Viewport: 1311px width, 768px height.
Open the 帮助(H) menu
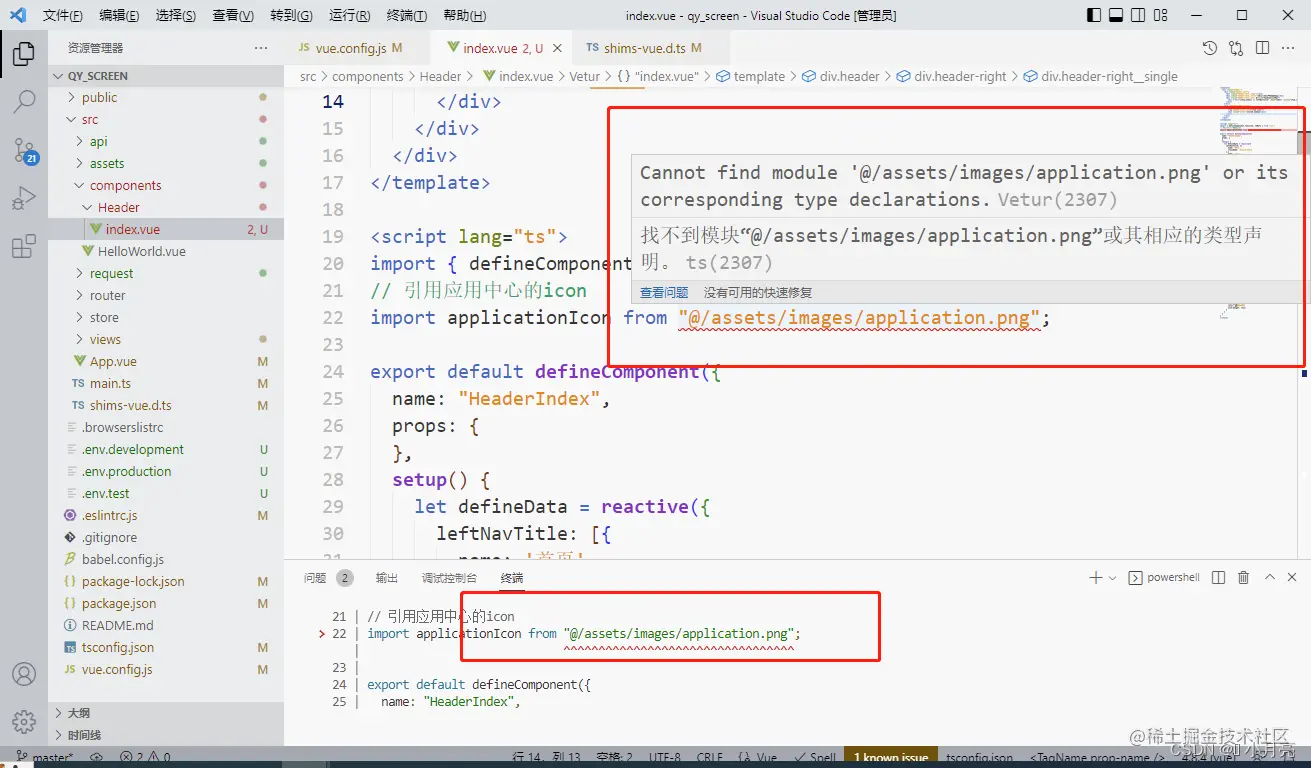click(464, 15)
